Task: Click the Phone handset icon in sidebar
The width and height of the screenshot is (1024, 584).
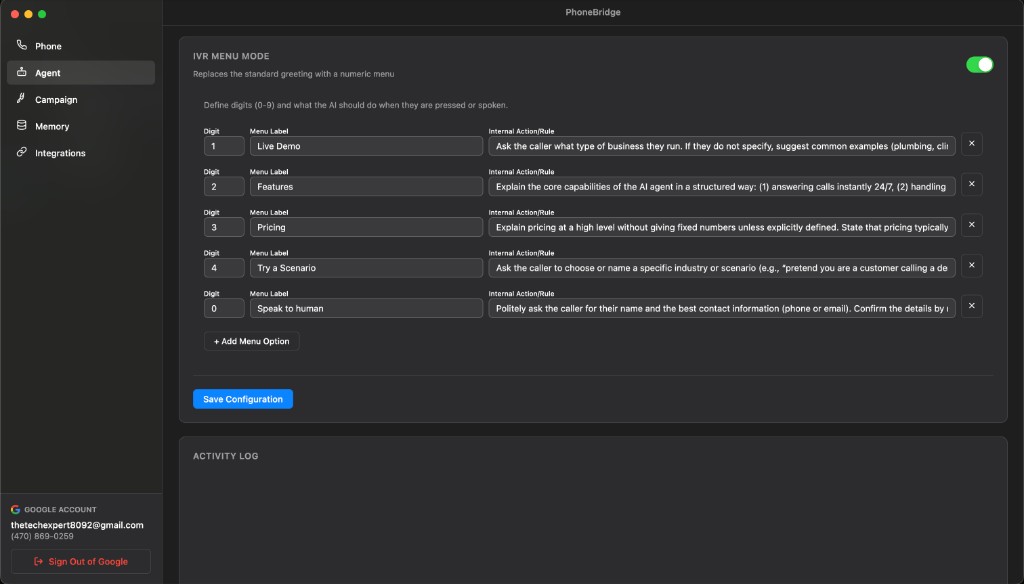Action: tap(22, 45)
